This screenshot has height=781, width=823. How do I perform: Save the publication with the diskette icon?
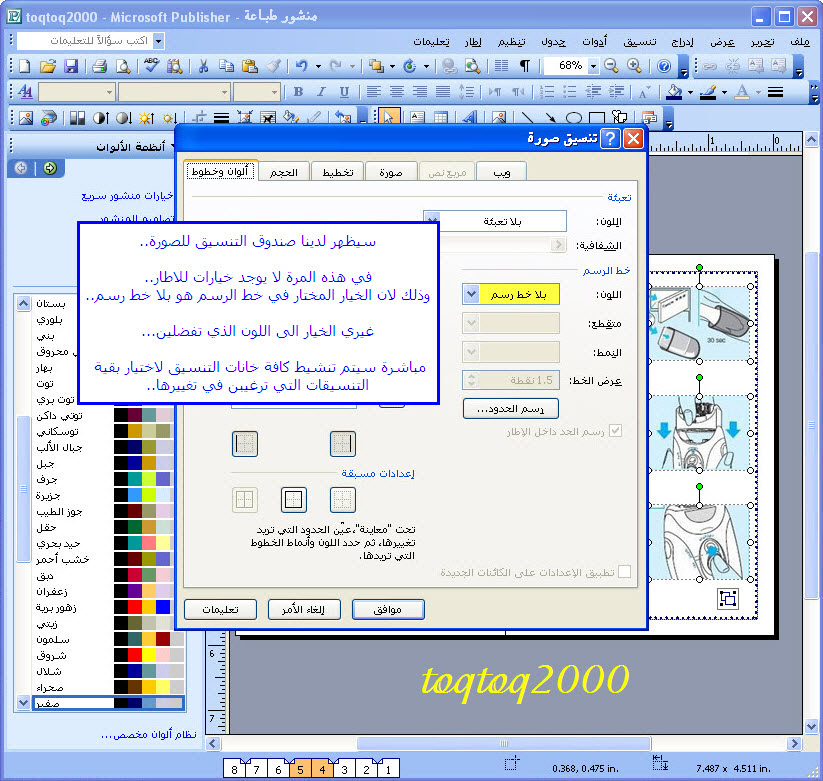[x=71, y=66]
